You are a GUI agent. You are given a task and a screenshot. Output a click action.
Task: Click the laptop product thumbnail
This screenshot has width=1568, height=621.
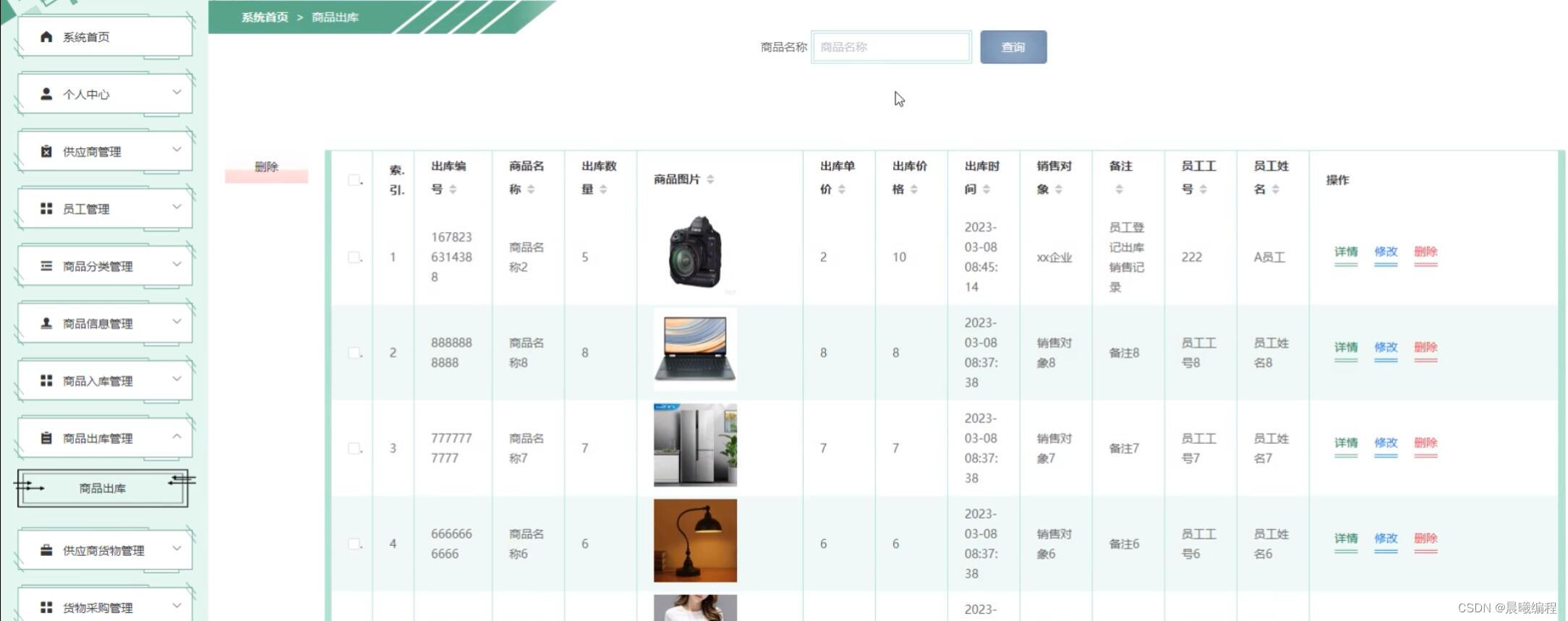(695, 349)
